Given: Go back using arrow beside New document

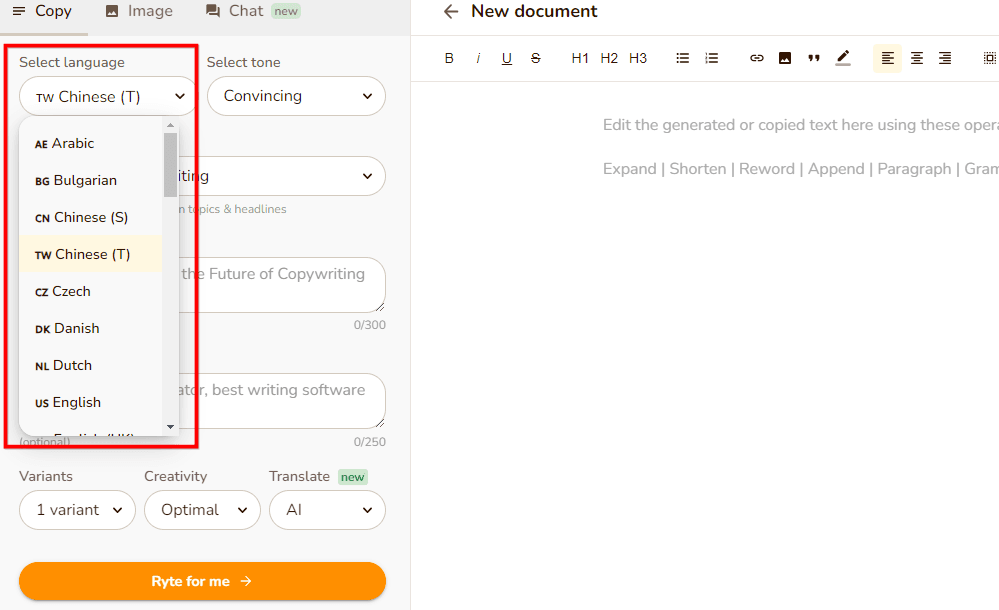Looking at the screenshot, I should click(451, 12).
